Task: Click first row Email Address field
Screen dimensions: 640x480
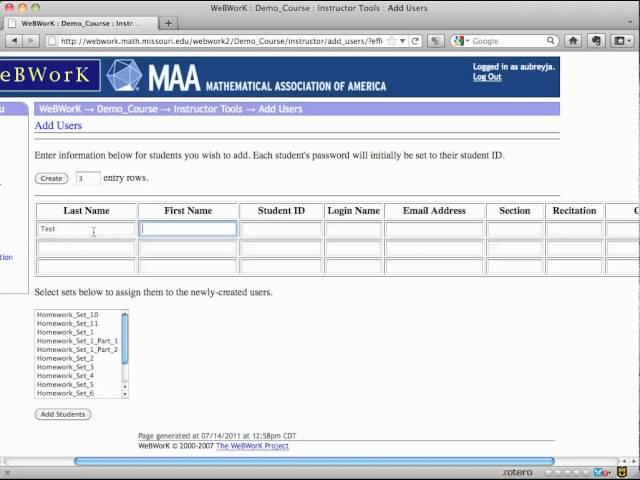Action: (x=434, y=229)
